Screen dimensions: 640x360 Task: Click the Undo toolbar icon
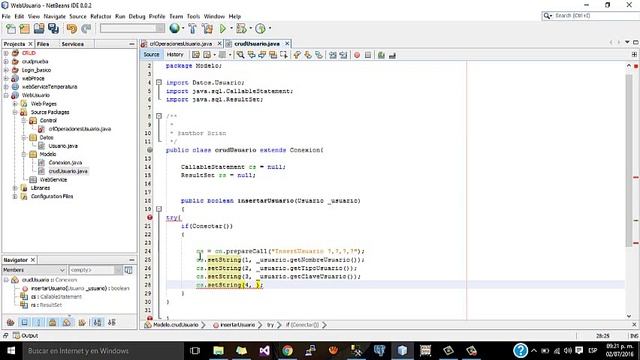72,29
